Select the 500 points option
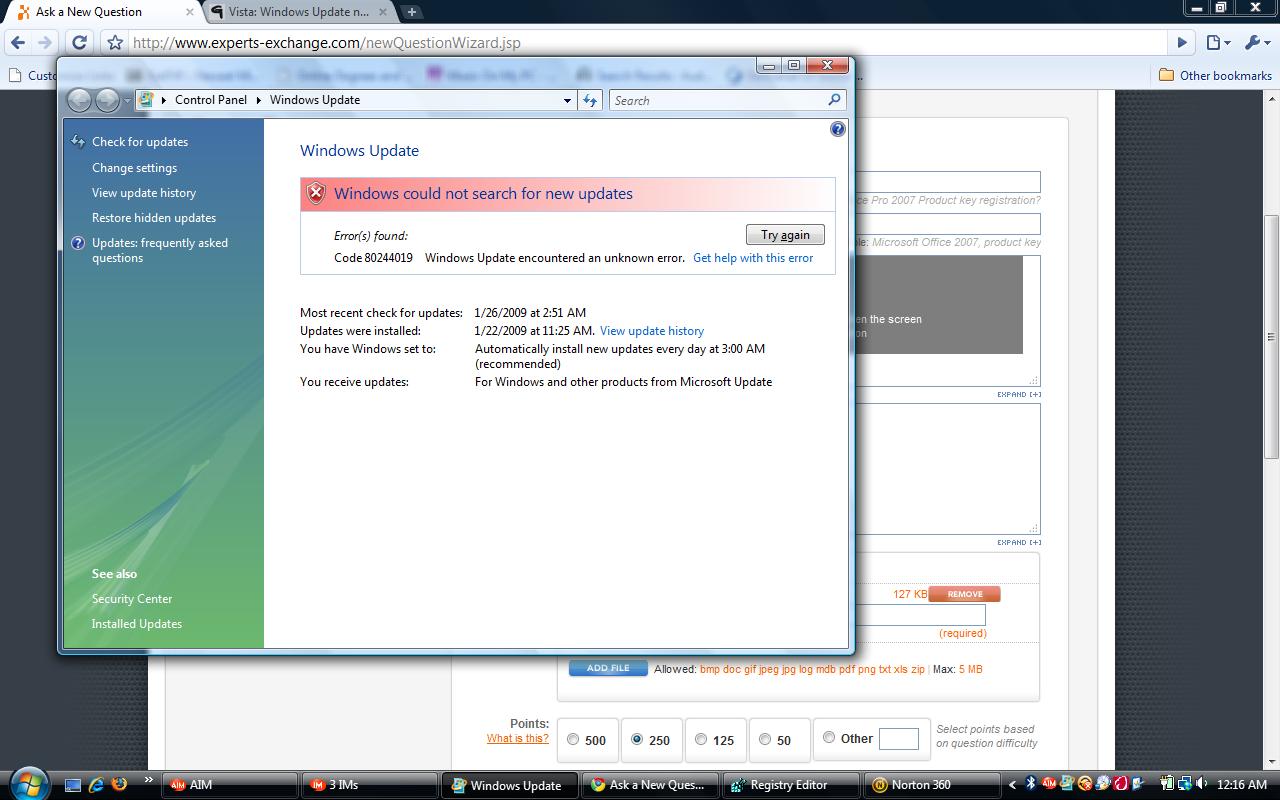The image size is (1280, 800). tap(573, 740)
